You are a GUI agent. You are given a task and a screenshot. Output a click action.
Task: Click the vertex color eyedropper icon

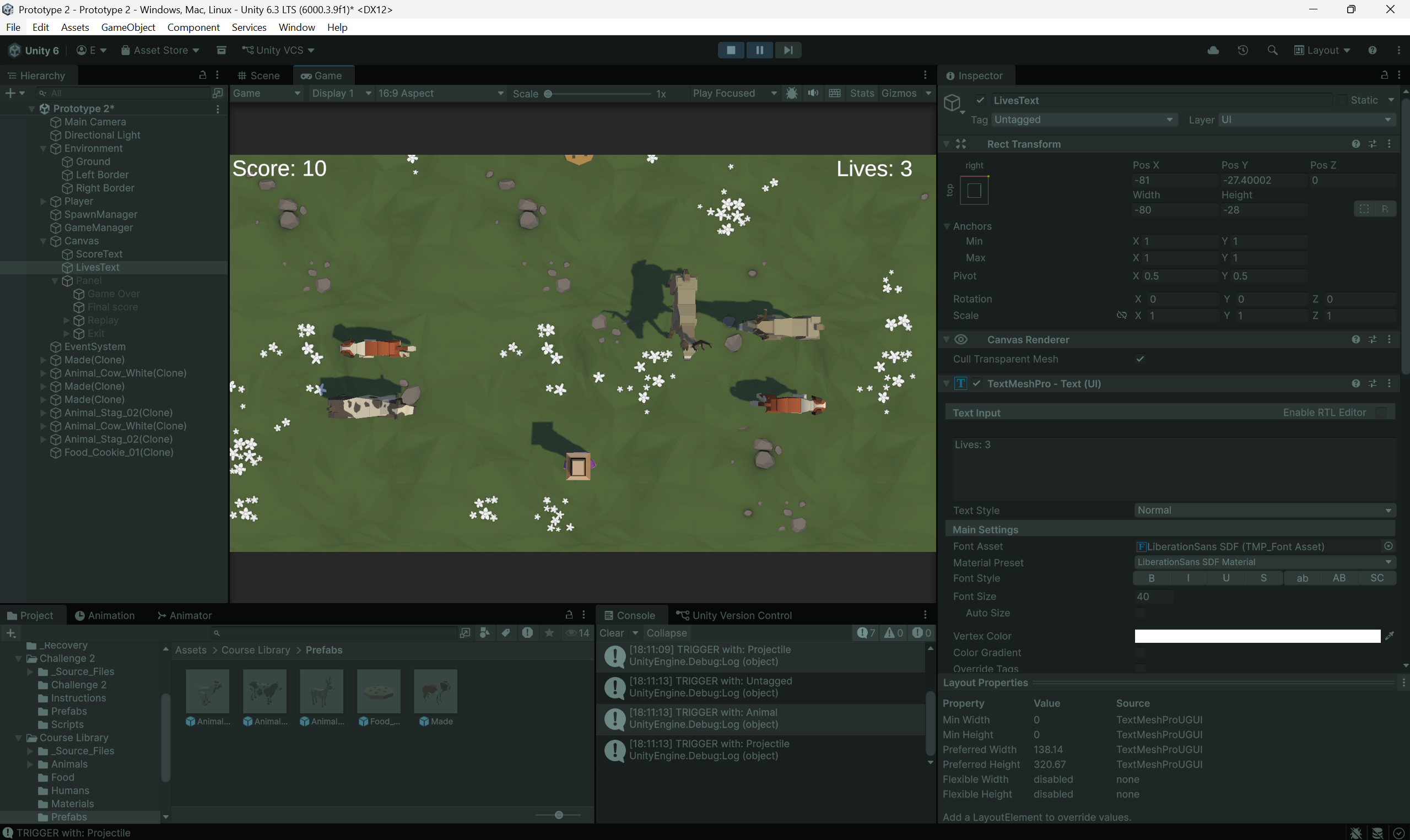(x=1389, y=636)
